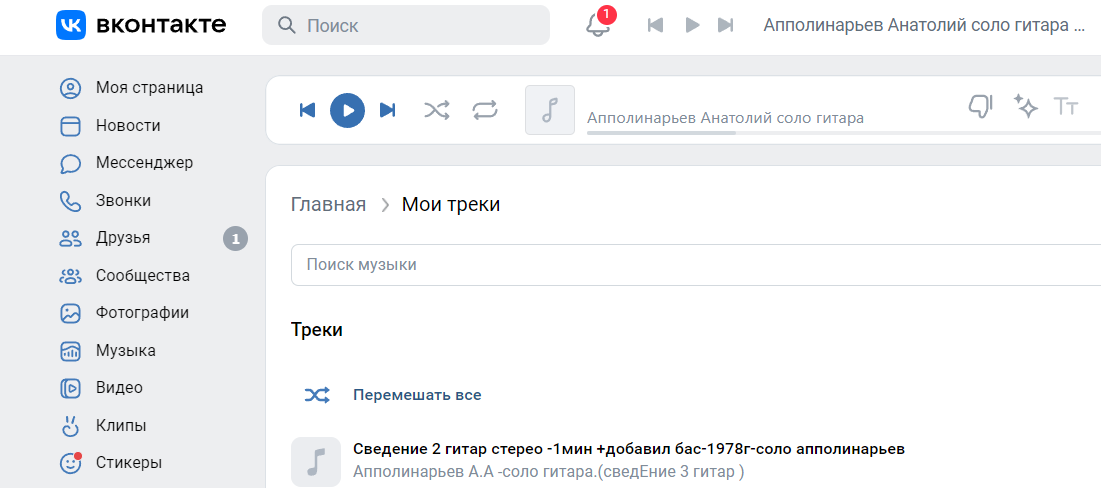
Task: Click the magnifier icon in search
Action: [286, 25]
